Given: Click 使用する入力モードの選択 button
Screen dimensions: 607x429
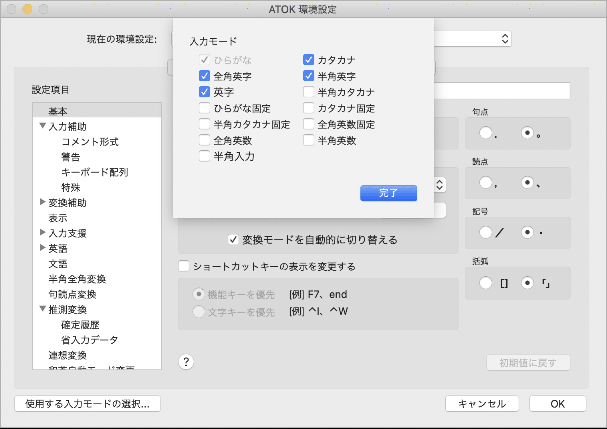Looking at the screenshot, I should point(87,404).
